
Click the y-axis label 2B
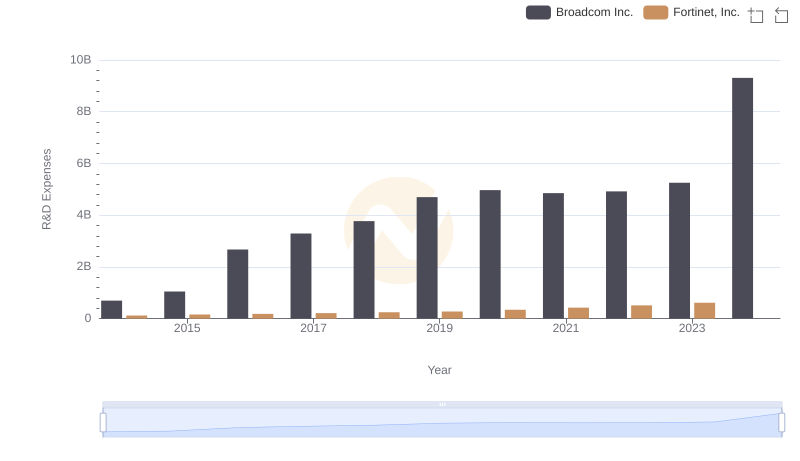click(x=84, y=266)
